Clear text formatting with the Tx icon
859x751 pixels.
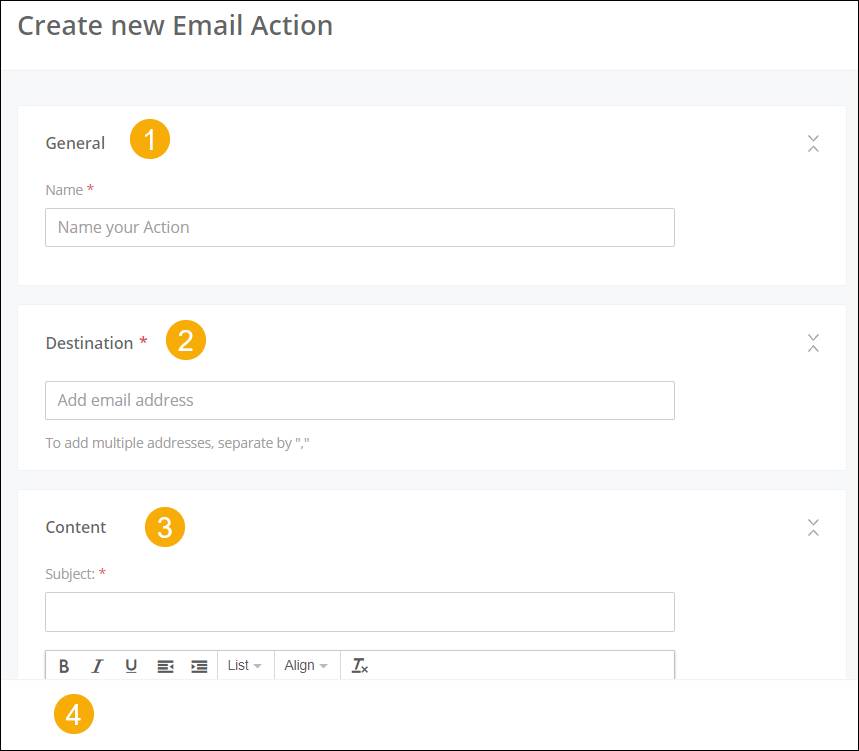pos(359,666)
